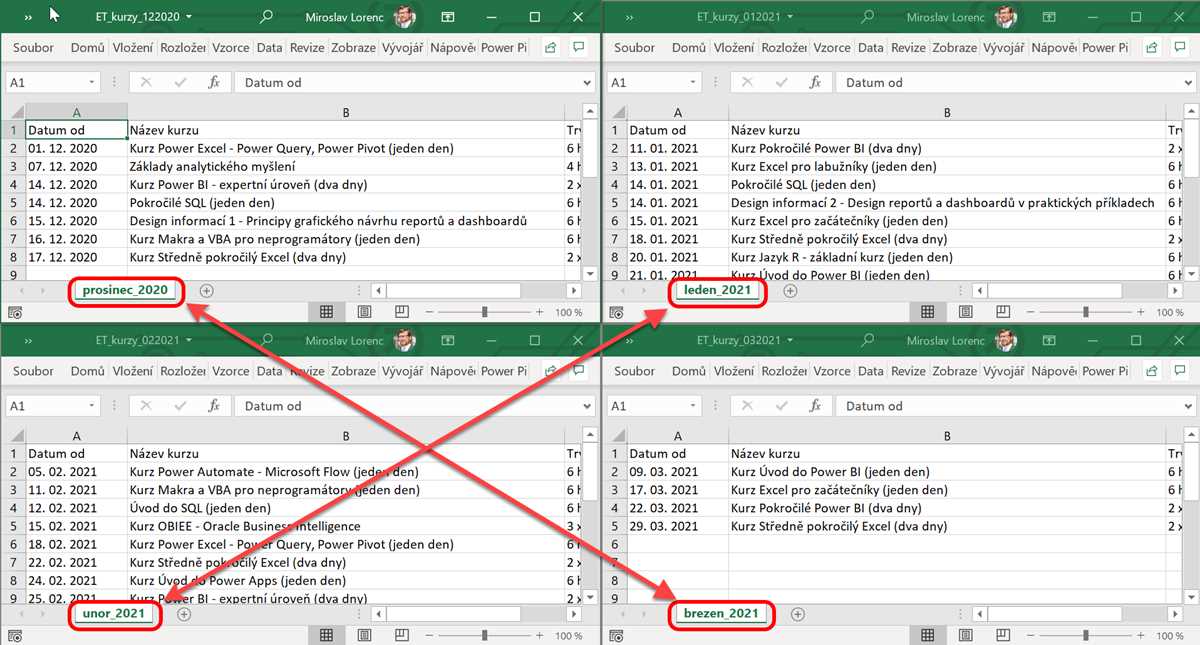This screenshot has height=645, width=1200.
Task: Click the Share icon in ET_kurzy_022021
Action: (551, 371)
